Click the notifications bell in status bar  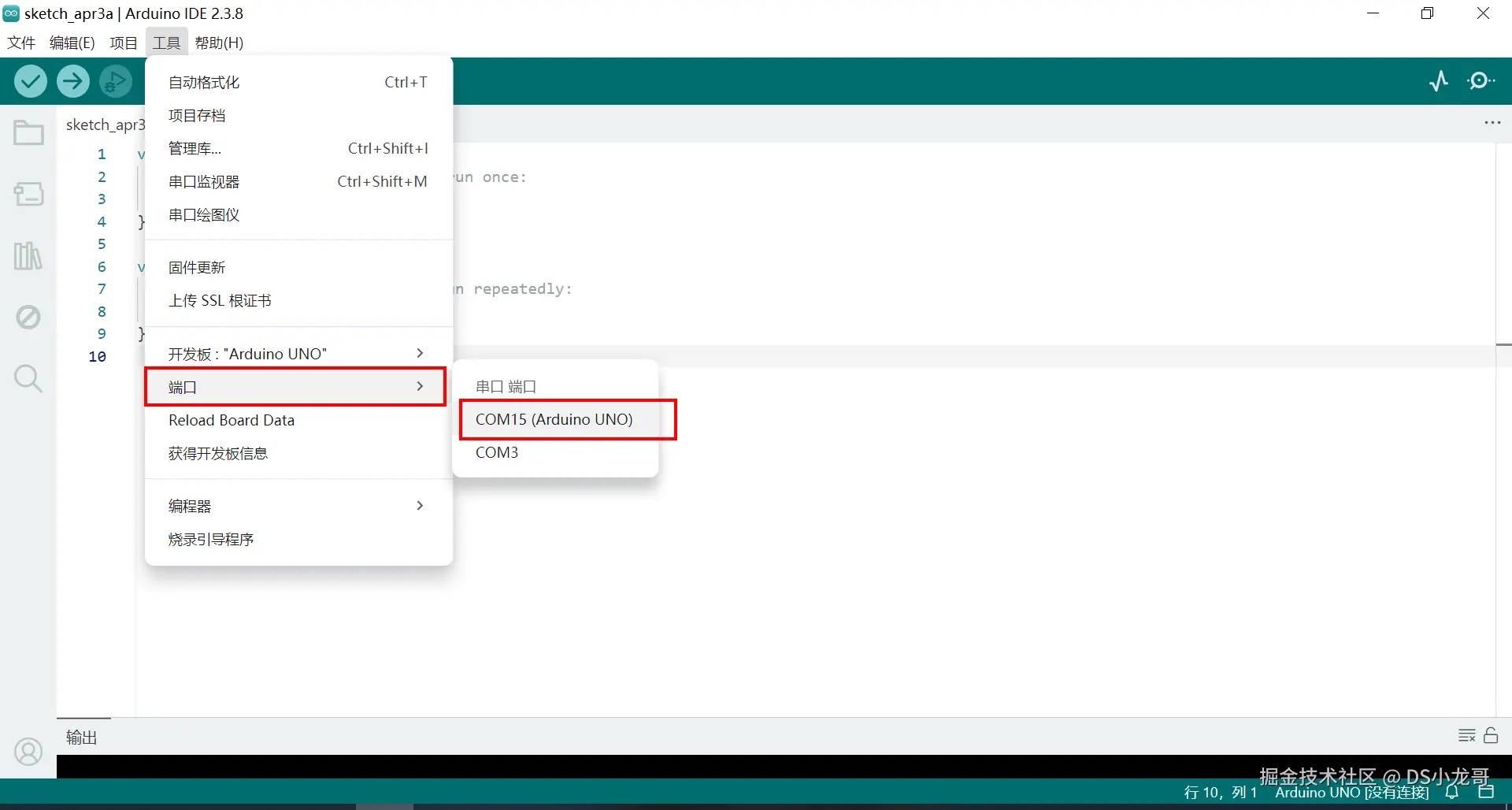(x=1452, y=792)
